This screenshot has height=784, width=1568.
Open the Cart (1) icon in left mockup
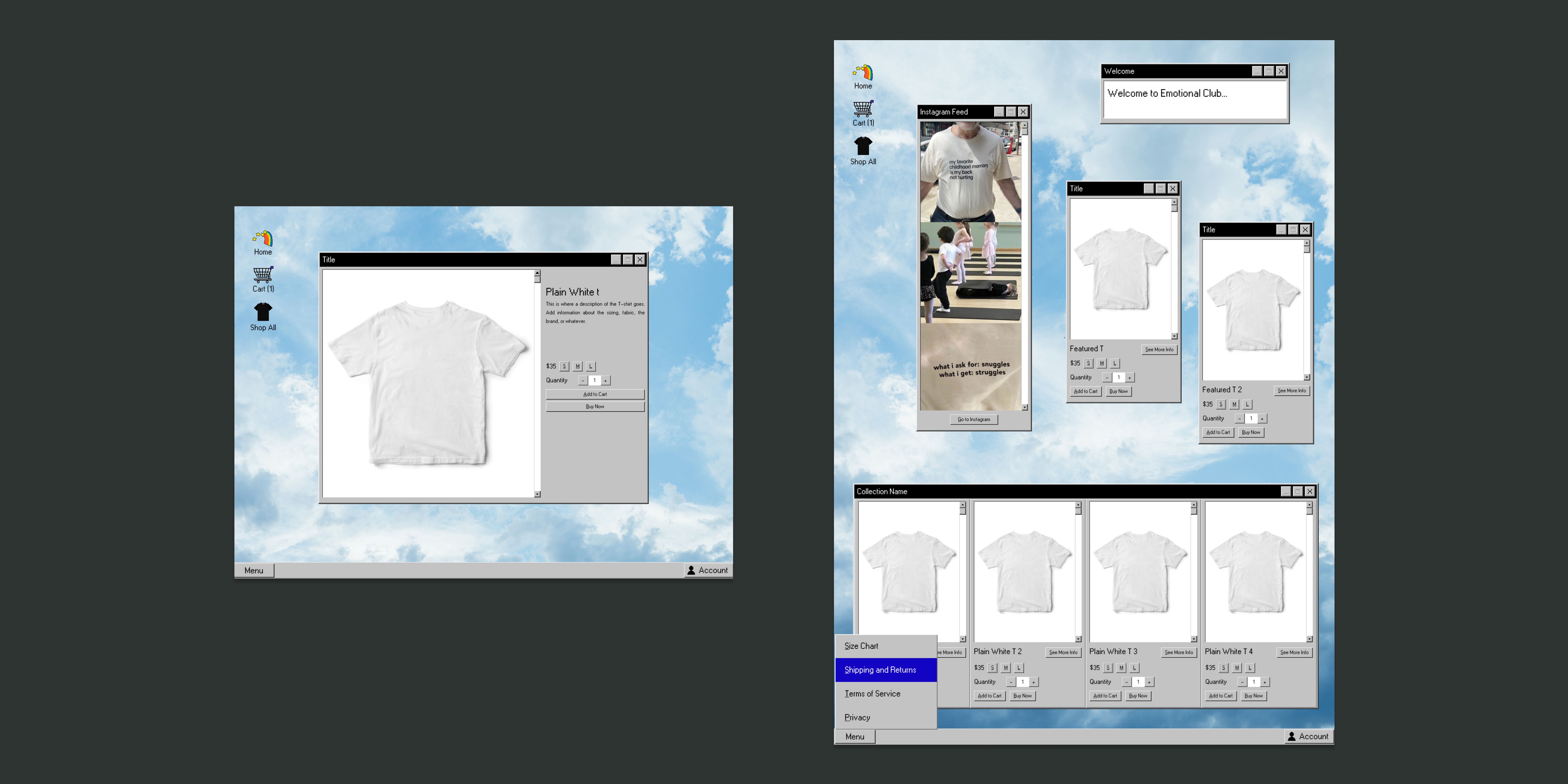(263, 275)
